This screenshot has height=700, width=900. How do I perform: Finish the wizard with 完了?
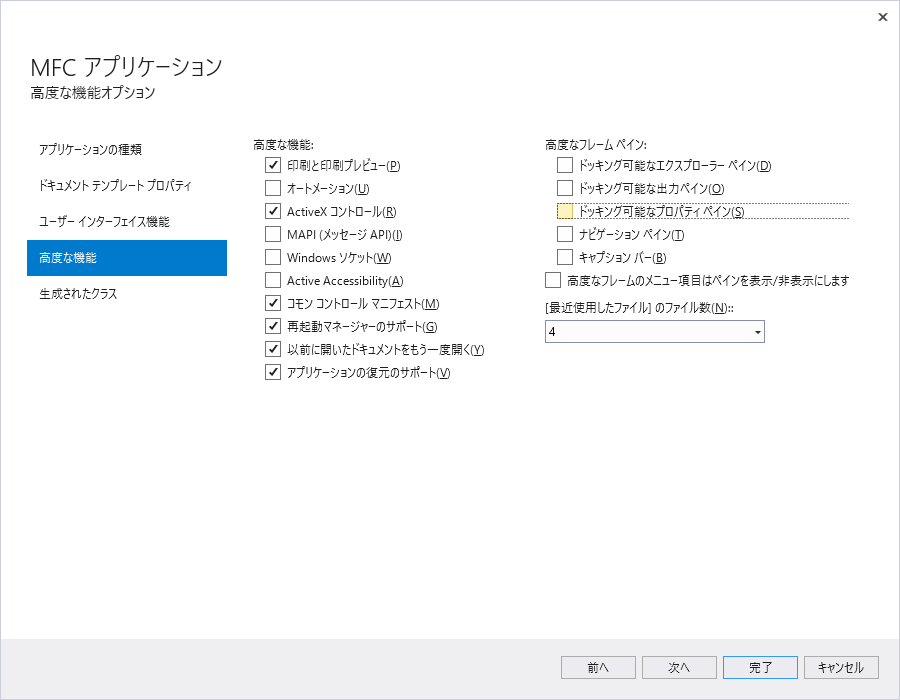[760, 667]
